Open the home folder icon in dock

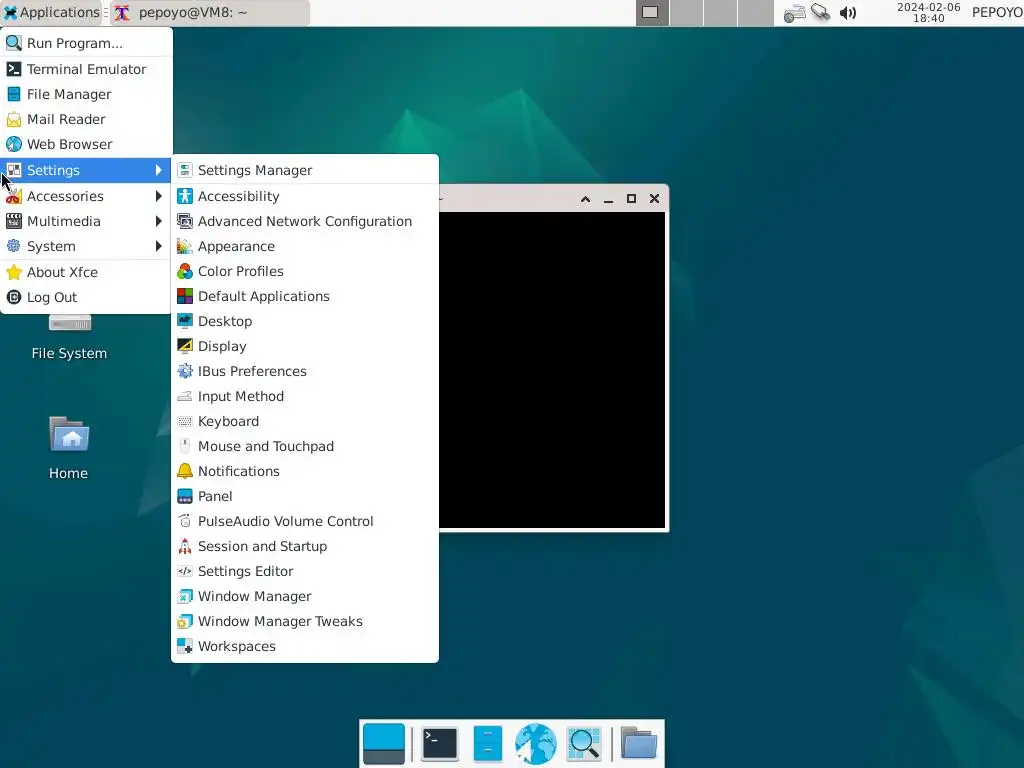click(638, 743)
